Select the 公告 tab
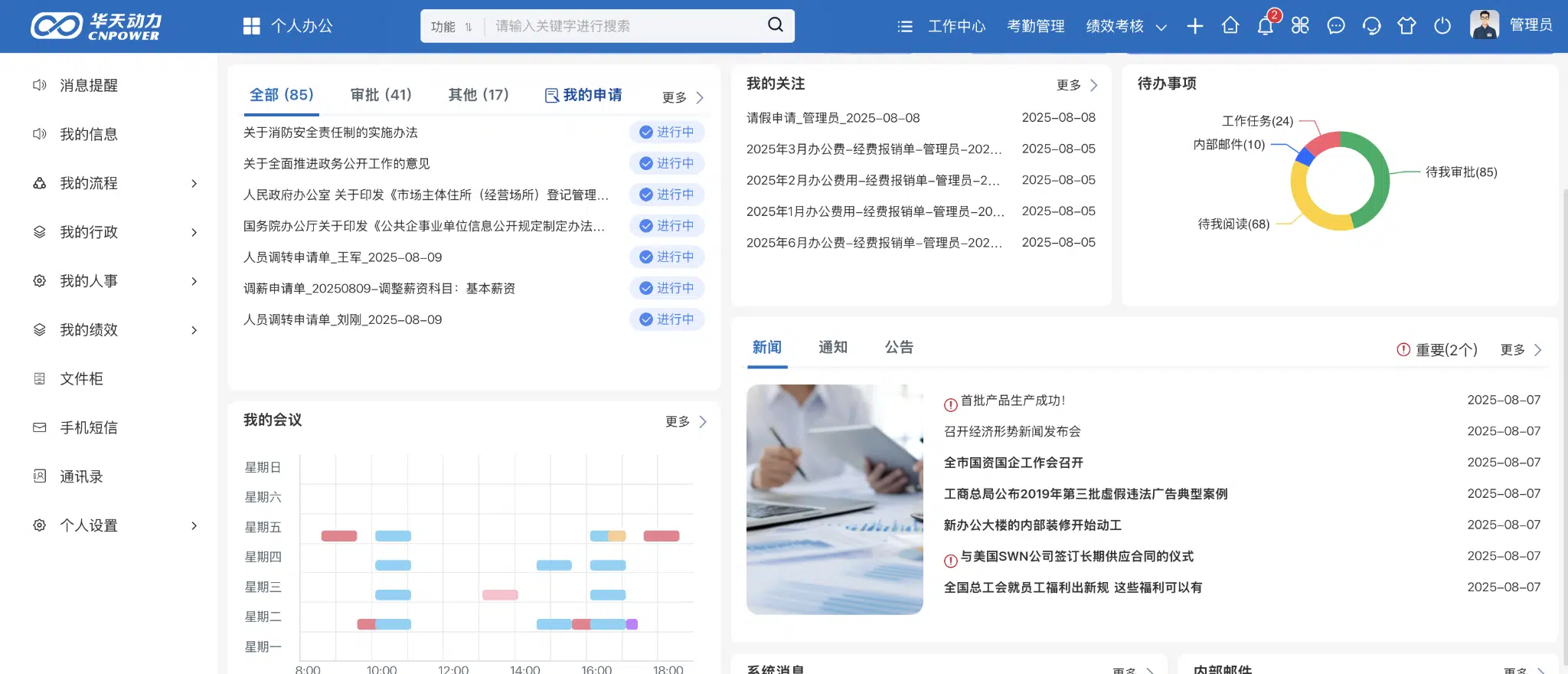The image size is (1568, 674). click(x=899, y=348)
